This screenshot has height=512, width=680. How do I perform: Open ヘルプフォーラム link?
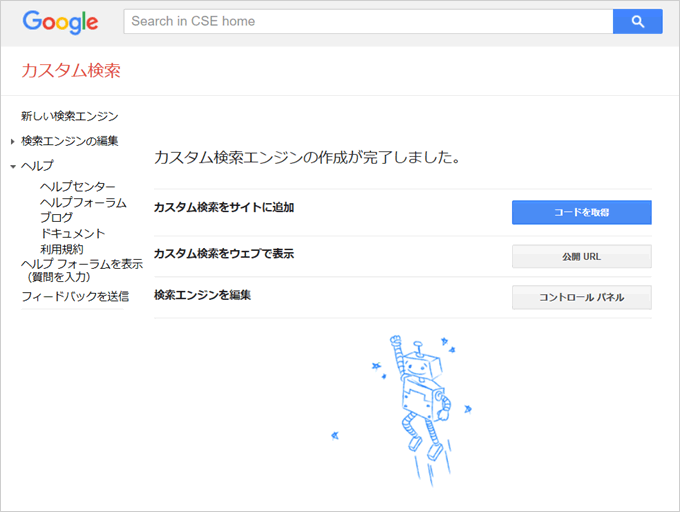(x=83, y=202)
